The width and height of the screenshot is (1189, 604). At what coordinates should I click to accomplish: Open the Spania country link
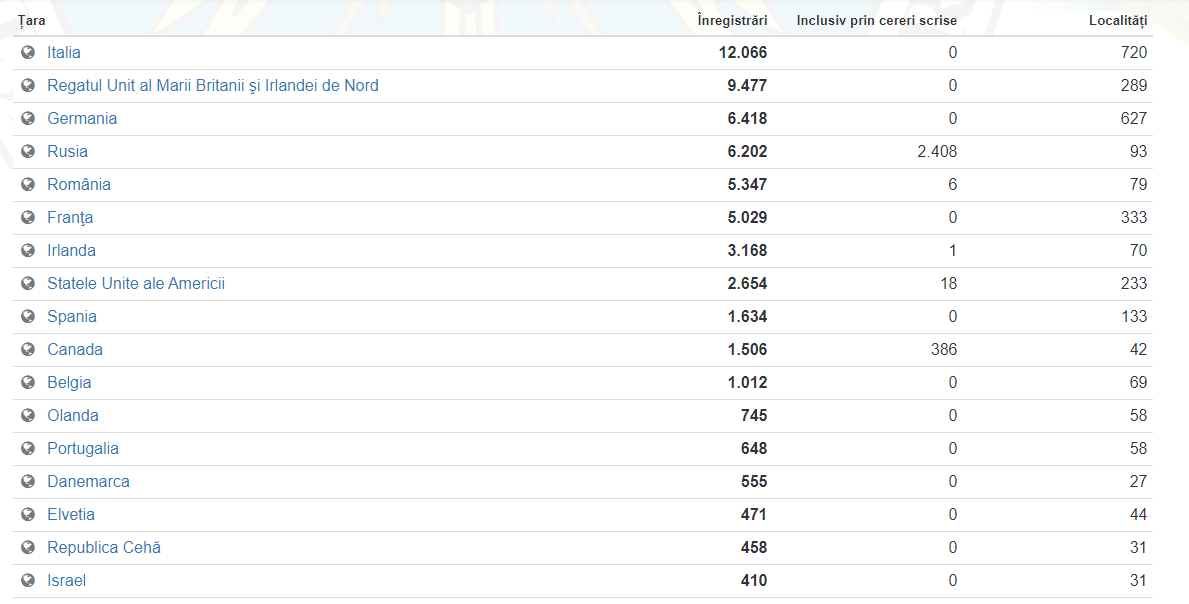72,316
